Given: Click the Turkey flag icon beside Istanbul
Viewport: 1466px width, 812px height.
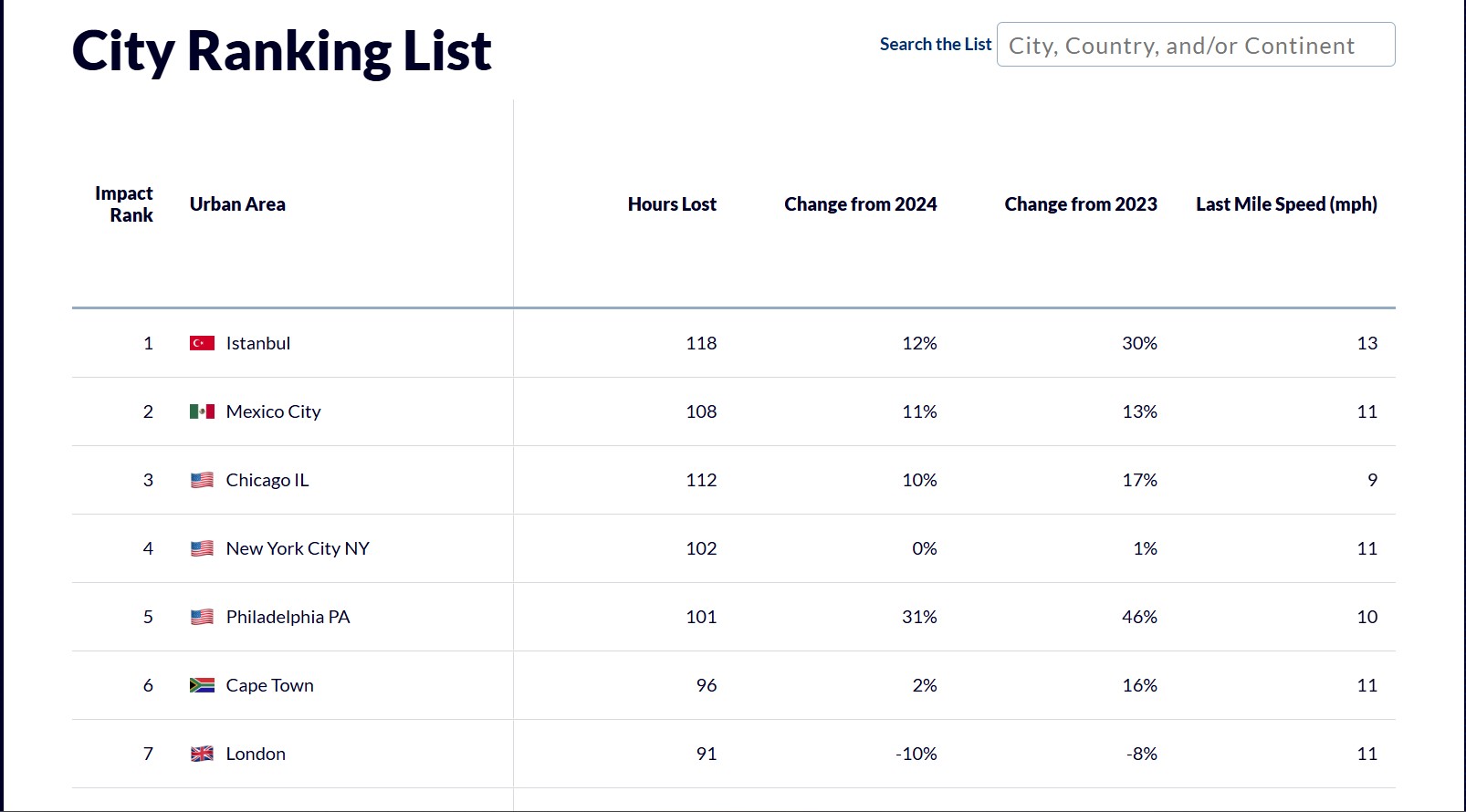Looking at the screenshot, I should pyautogui.click(x=202, y=343).
